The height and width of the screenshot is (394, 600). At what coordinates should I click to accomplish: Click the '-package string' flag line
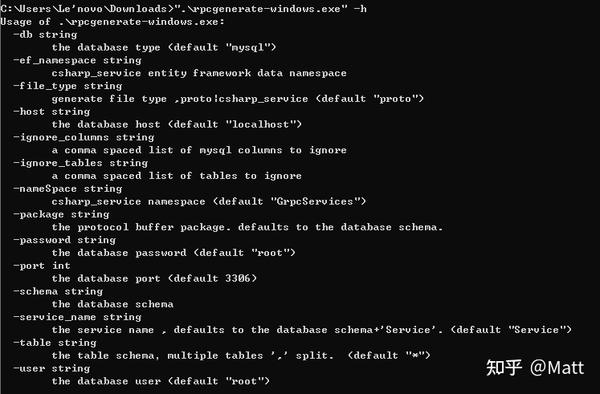tap(61, 214)
